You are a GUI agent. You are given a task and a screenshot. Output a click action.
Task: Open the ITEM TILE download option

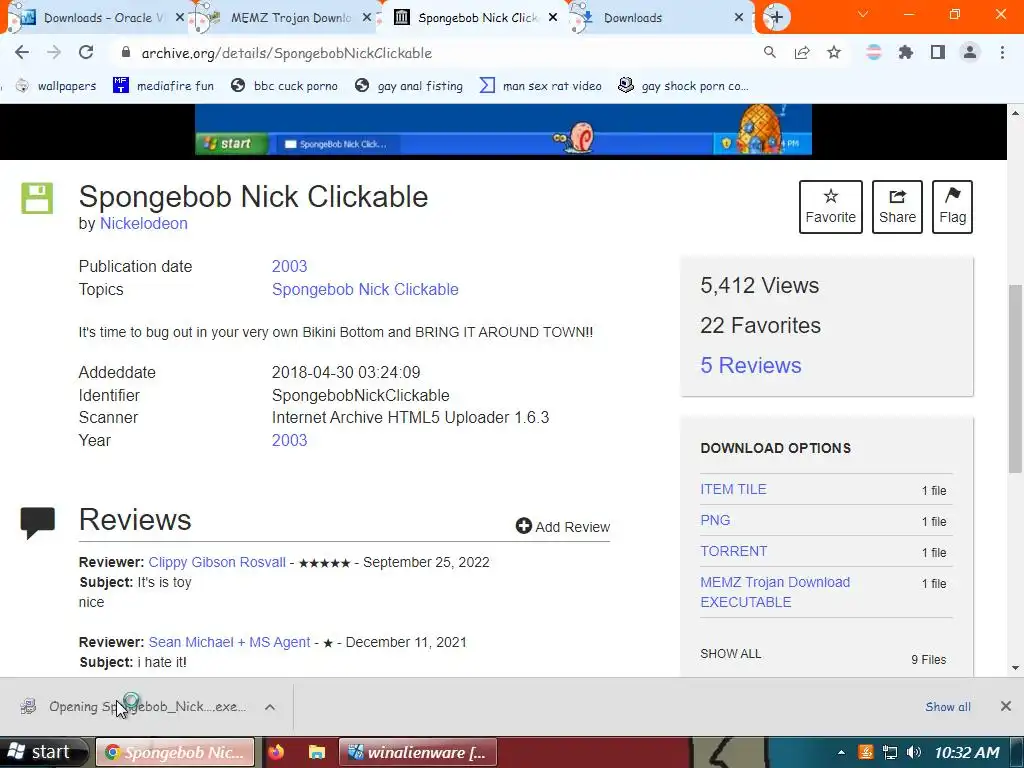(733, 489)
